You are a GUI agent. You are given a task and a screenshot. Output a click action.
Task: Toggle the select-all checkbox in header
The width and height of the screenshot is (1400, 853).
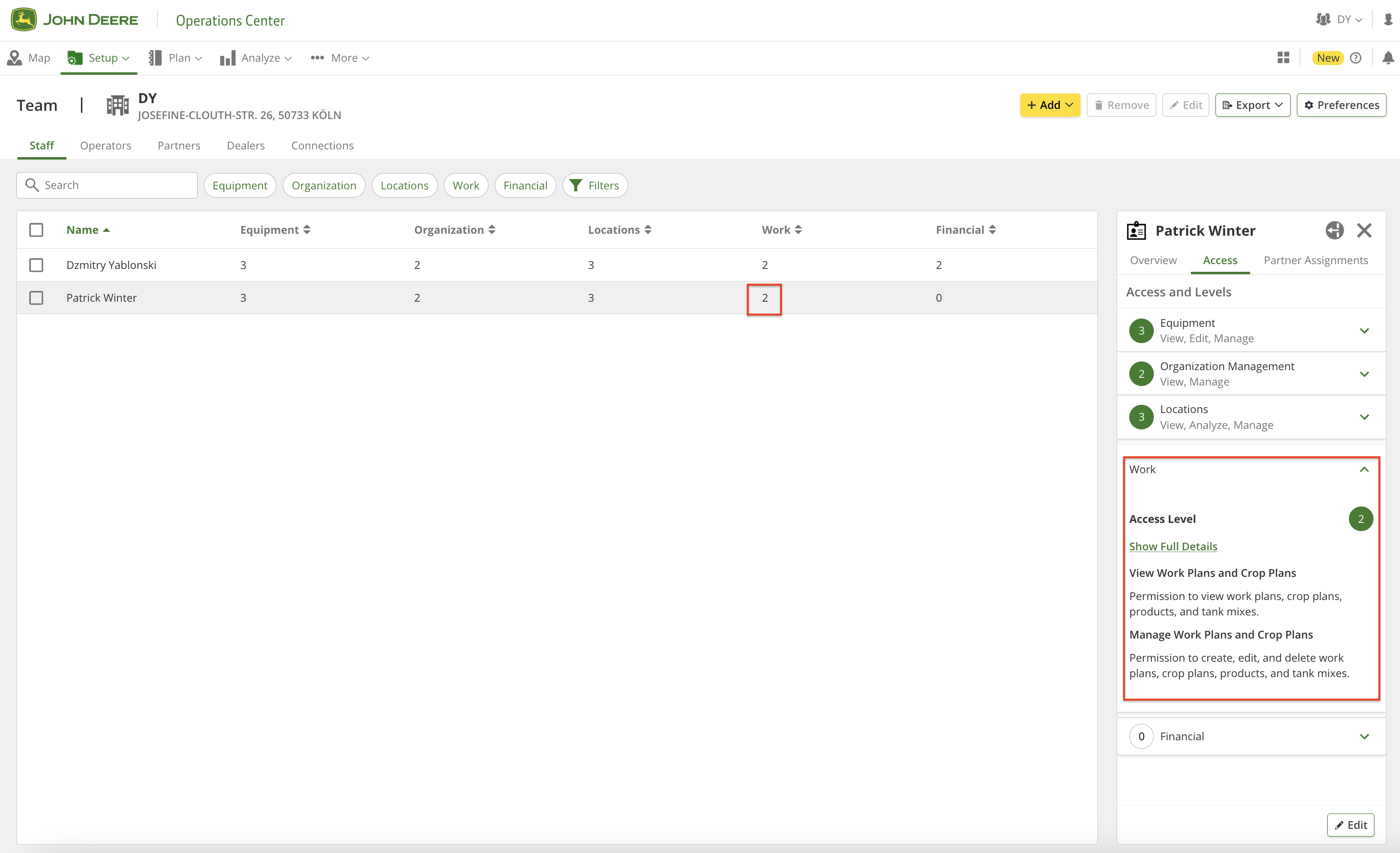click(x=36, y=229)
